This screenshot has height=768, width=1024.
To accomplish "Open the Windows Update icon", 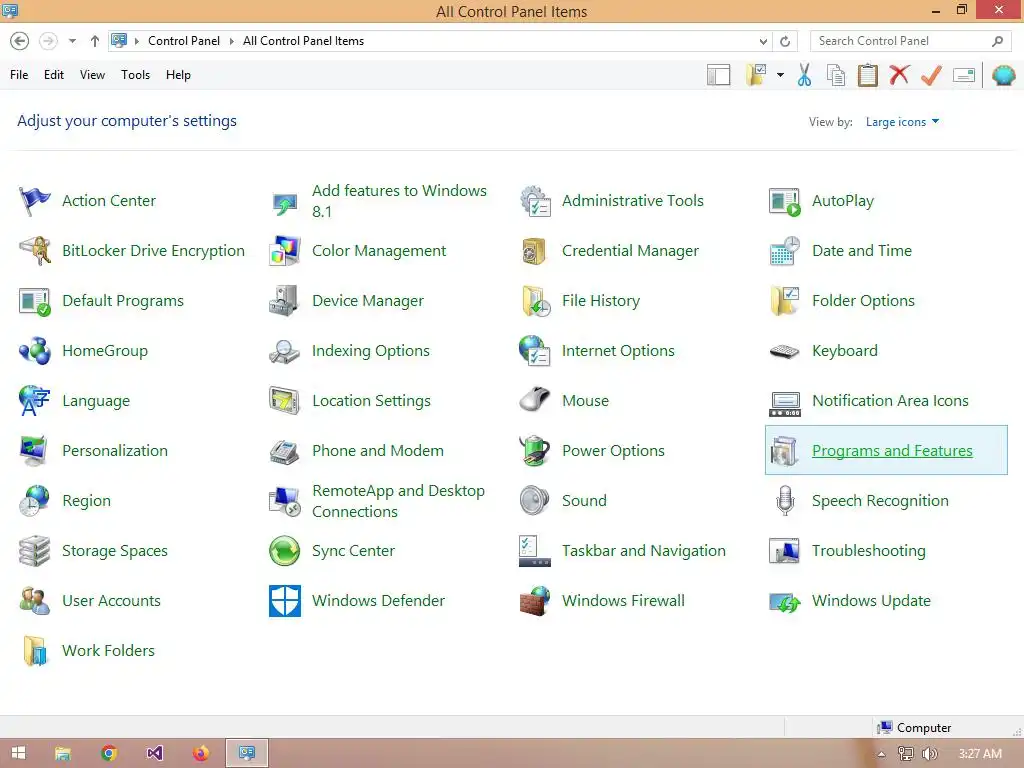I will coord(785,601).
